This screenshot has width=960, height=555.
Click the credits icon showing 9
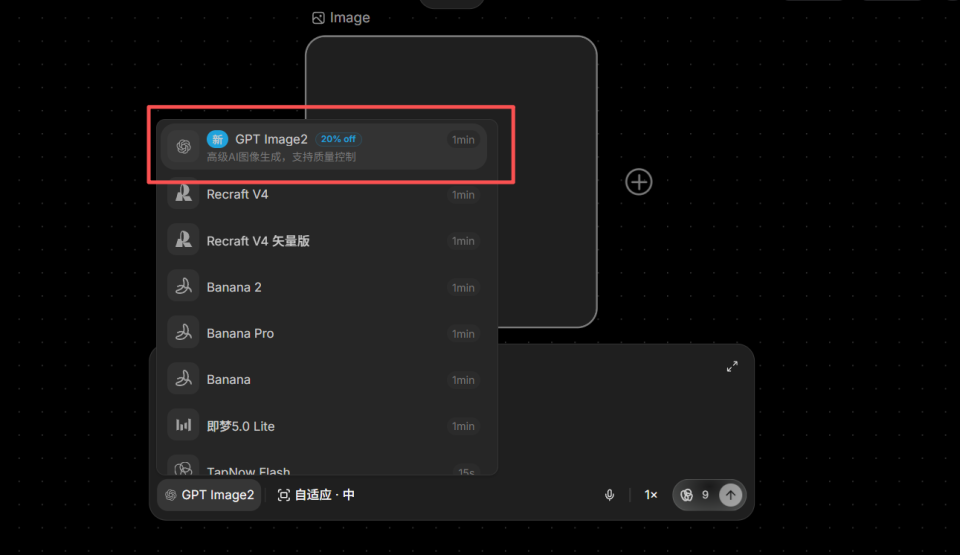tap(686, 495)
